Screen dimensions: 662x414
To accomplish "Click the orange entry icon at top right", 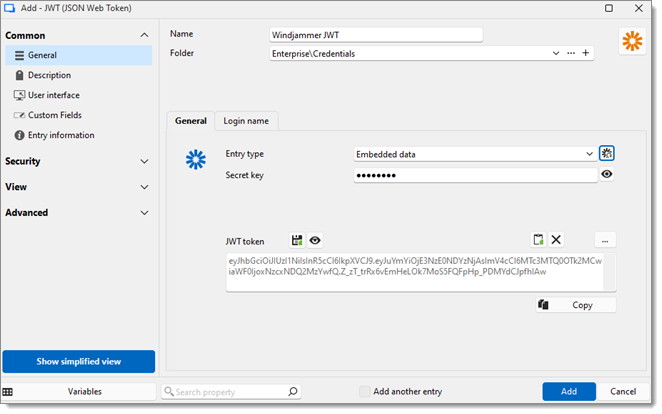I will (632, 41).
